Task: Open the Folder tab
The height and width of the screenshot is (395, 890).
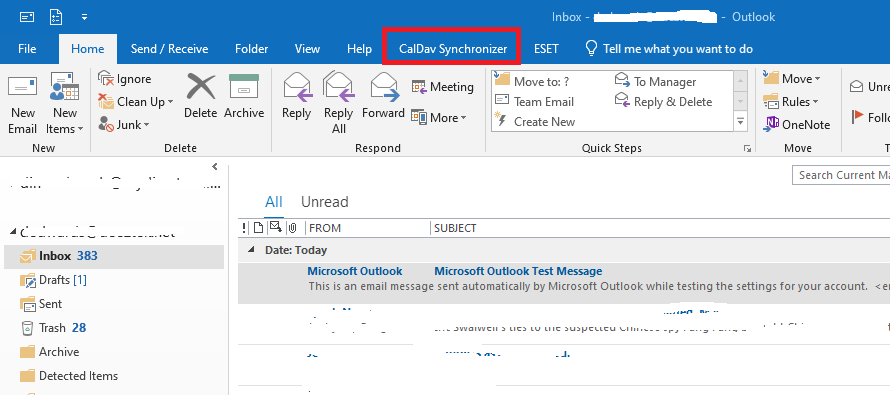Action: coord(251,49)
